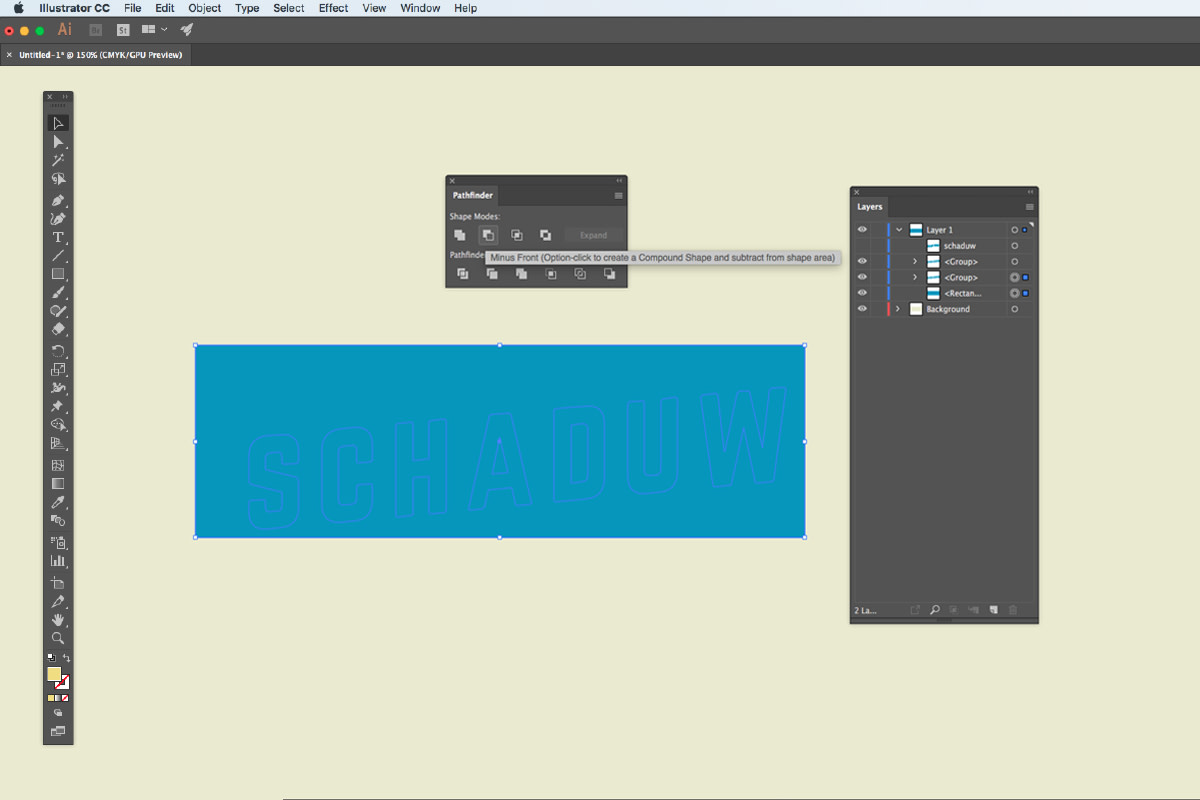Select the Curvature tool
Screen dimensions: 1200x800
(x=58, y=218)
